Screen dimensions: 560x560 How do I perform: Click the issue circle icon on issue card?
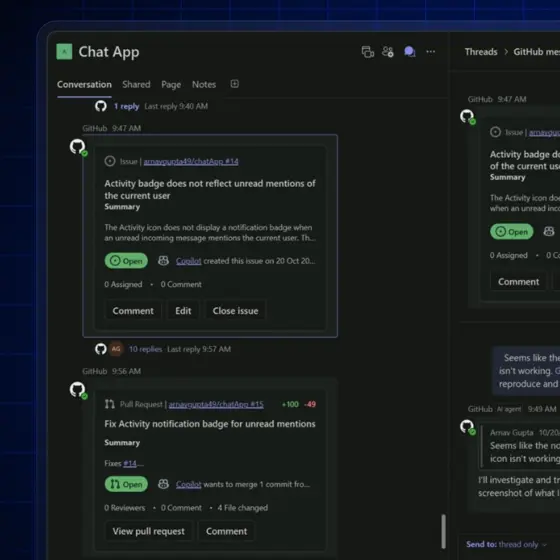110,161
